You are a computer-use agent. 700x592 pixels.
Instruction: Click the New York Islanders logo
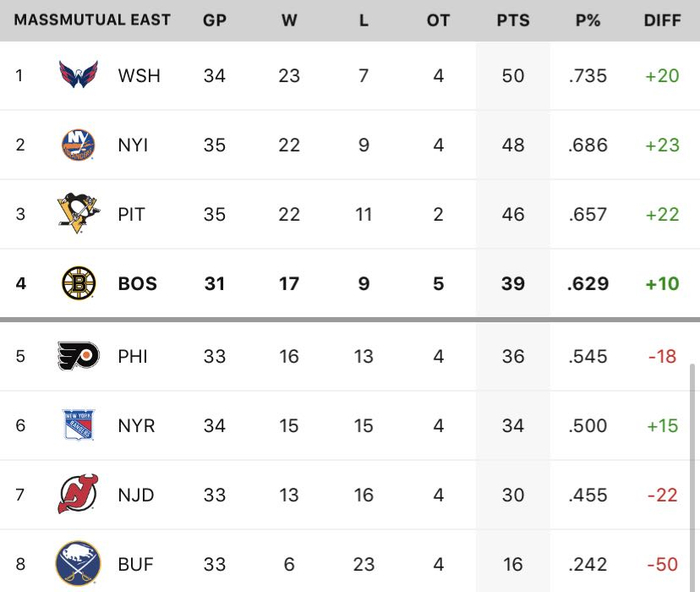tap(79, 145)
